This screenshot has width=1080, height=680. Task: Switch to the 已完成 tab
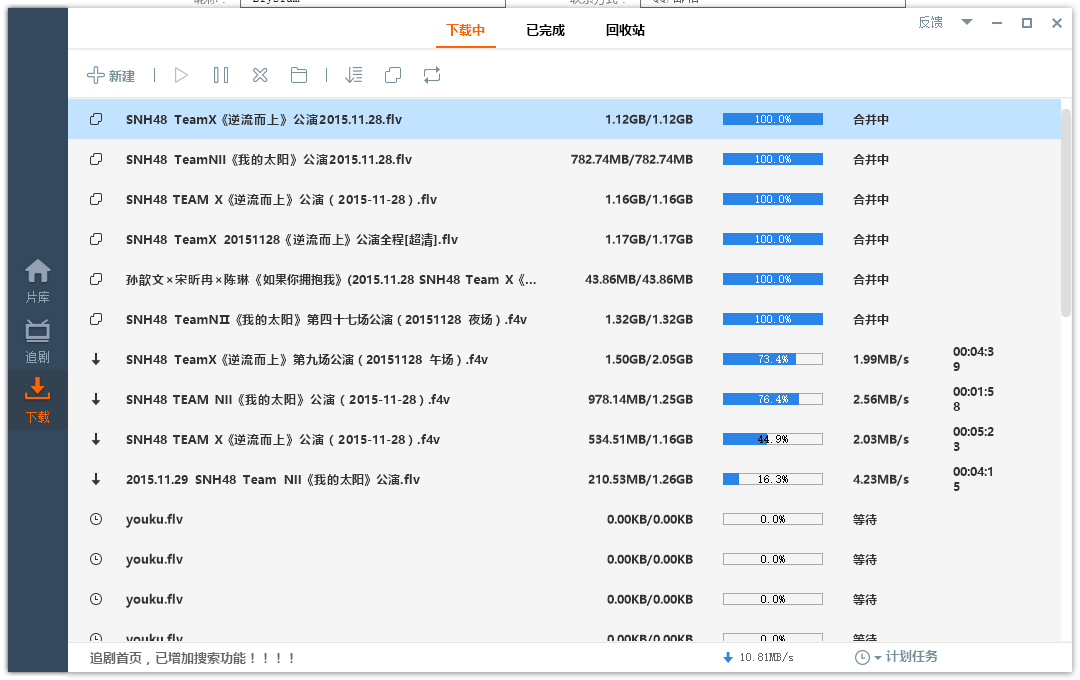click(546, 30)
